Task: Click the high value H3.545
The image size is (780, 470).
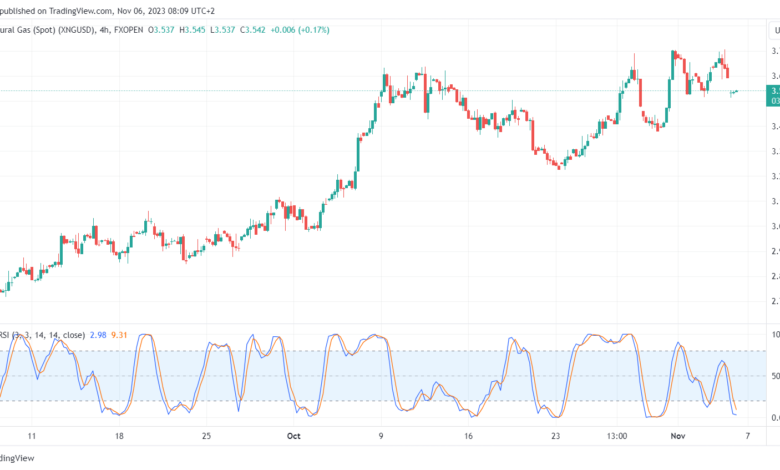Action: coord(193,30)
